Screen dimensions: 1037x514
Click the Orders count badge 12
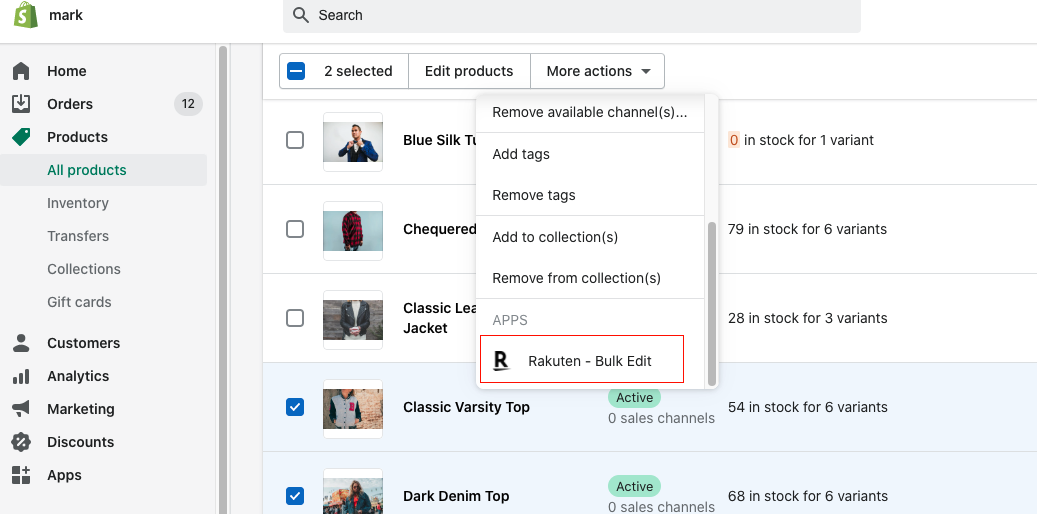point(188,104)
